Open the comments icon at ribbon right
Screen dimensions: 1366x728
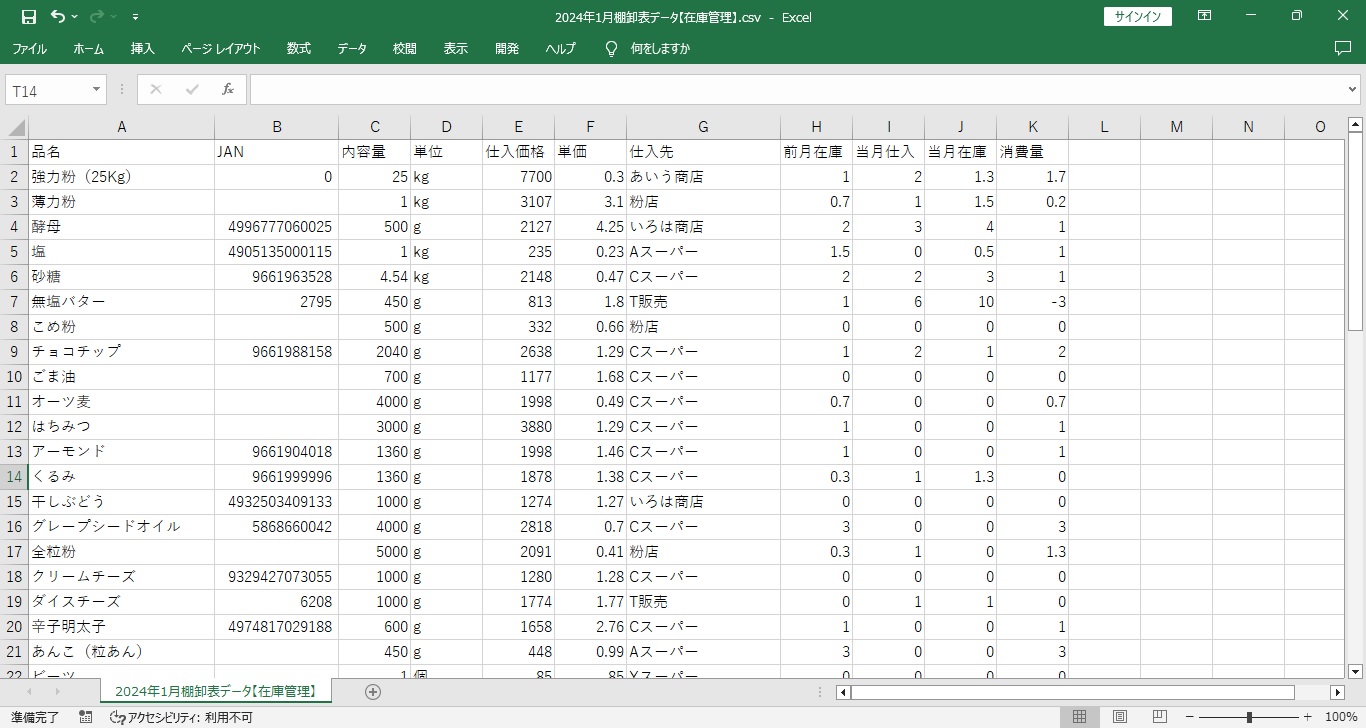pos(1343,48)
